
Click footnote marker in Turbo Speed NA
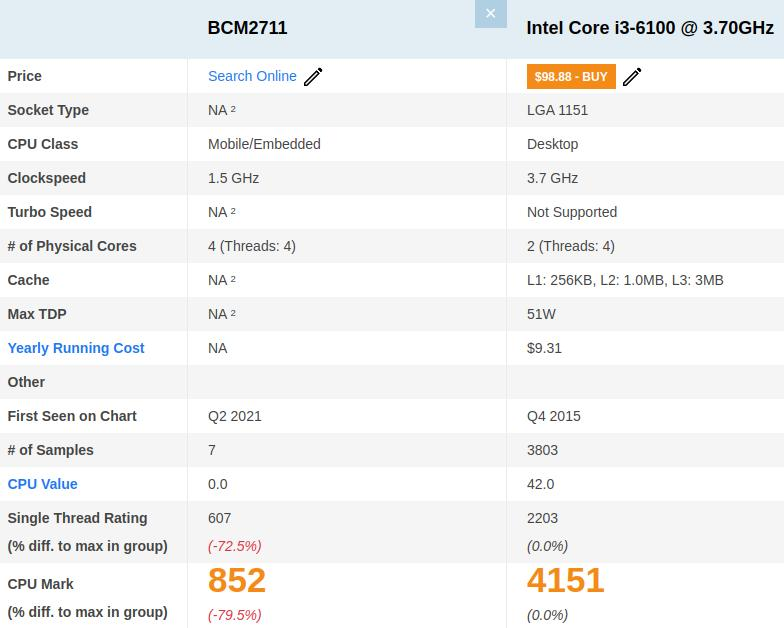point(233,211)
